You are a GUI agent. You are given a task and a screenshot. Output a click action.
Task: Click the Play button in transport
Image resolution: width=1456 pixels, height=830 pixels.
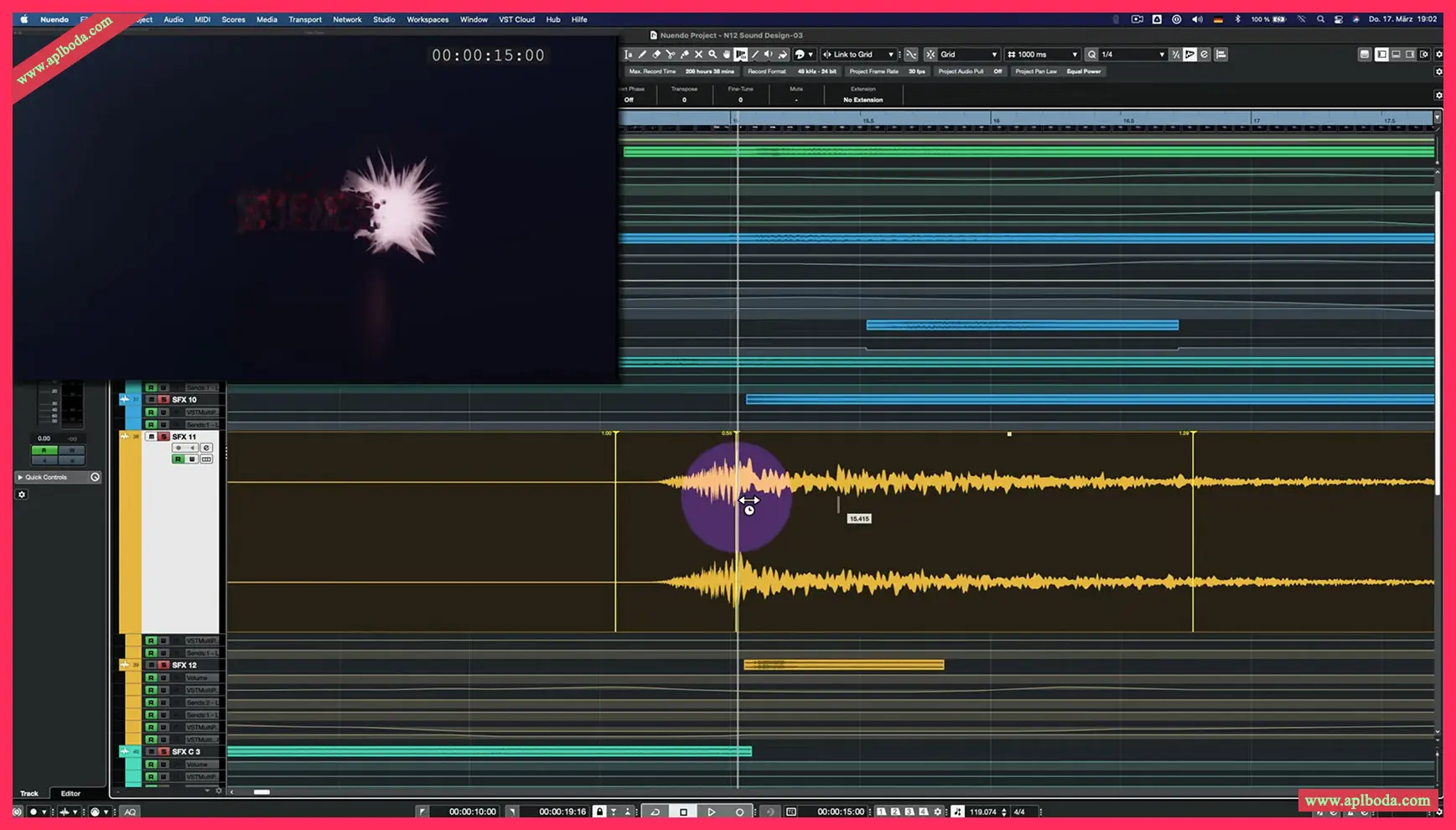coord(711,812)
